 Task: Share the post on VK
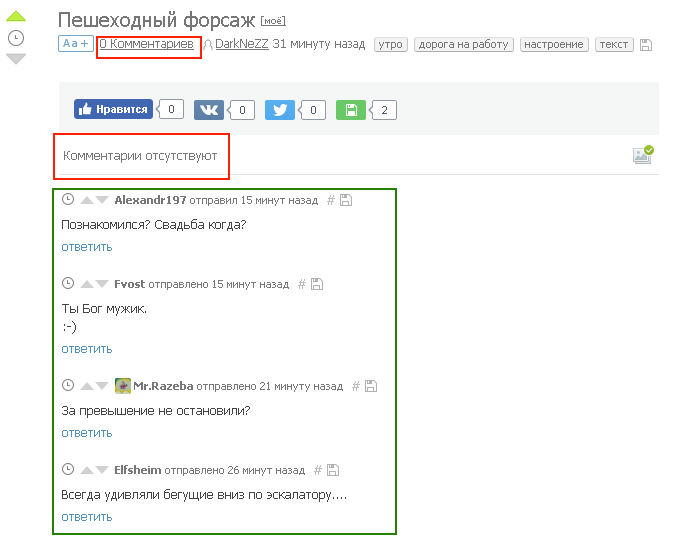[x=209, y=110]
